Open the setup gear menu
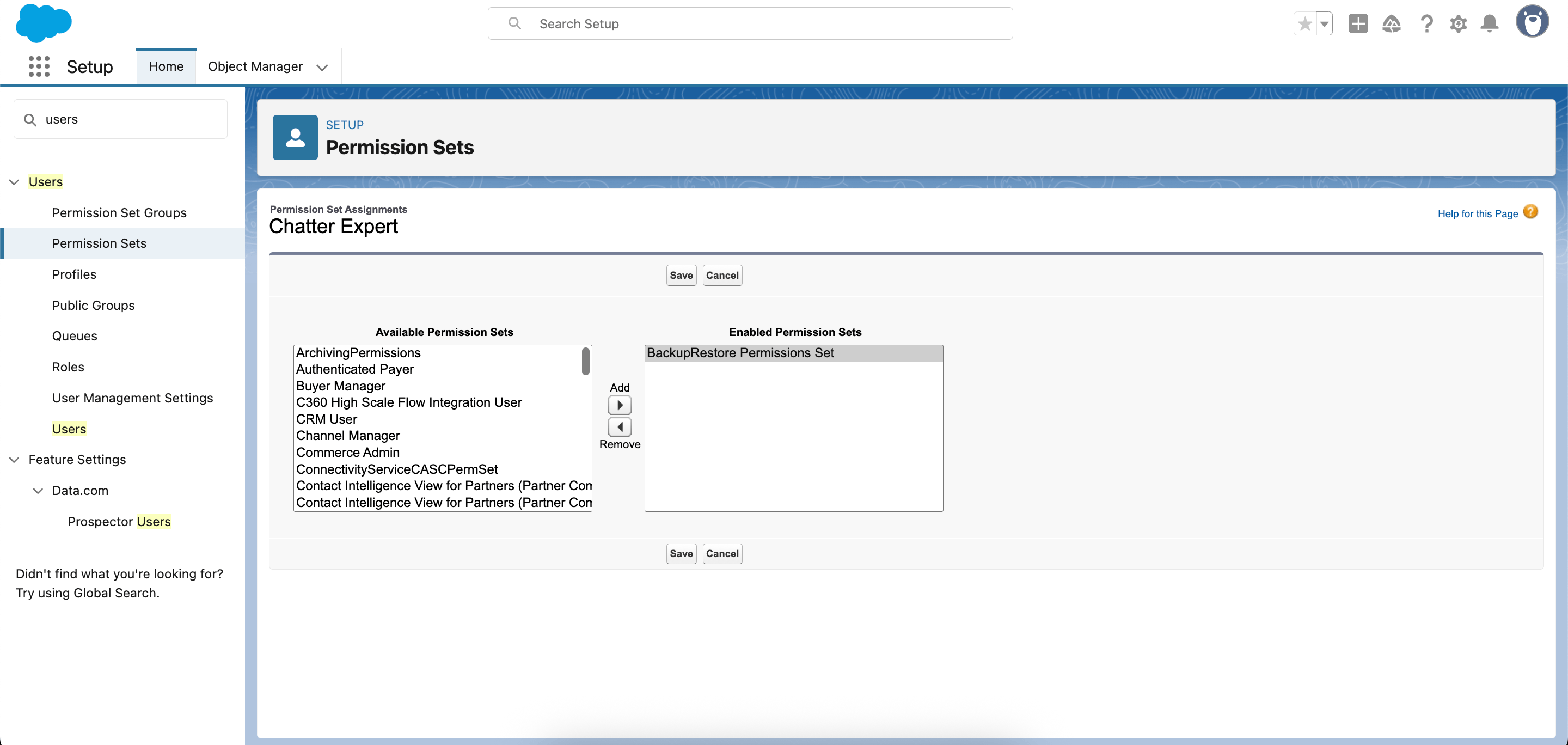 coord(1458,24)
